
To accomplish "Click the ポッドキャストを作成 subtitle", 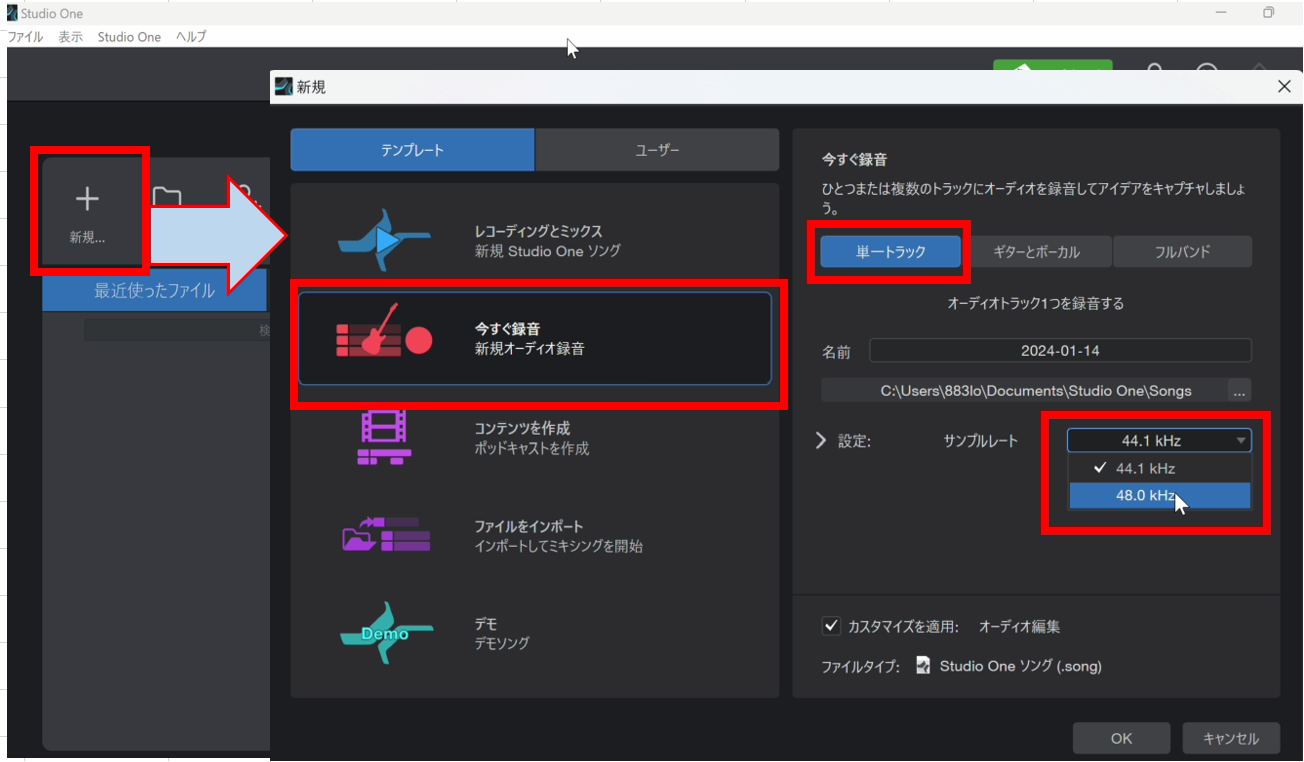I will coord(532,449).
